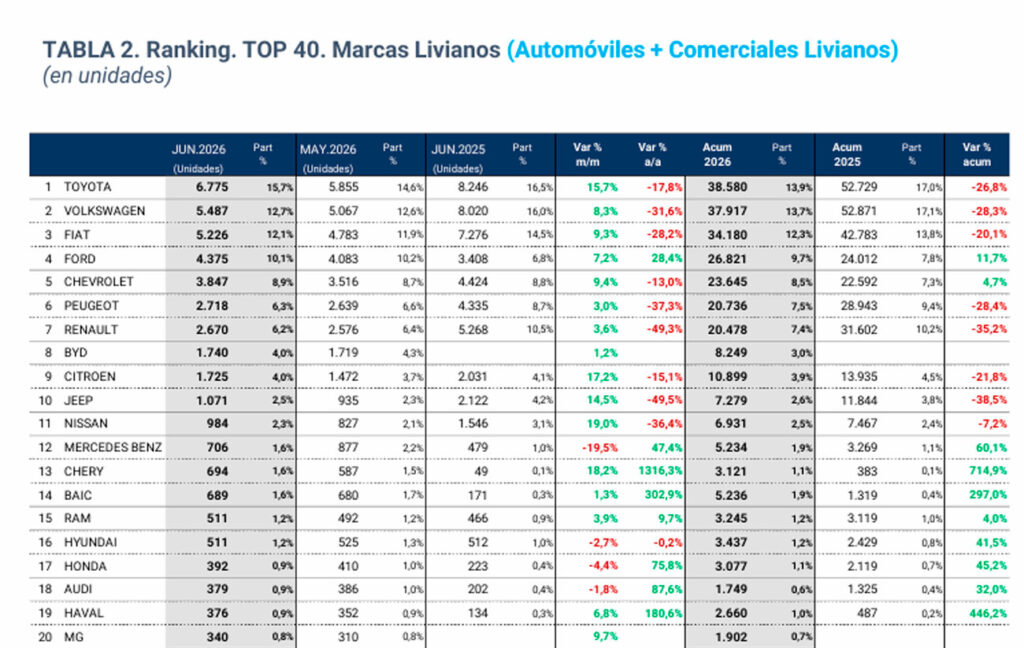
Task: Click the 'CHERY' brand row label
Action: click(x=84, y=472)
